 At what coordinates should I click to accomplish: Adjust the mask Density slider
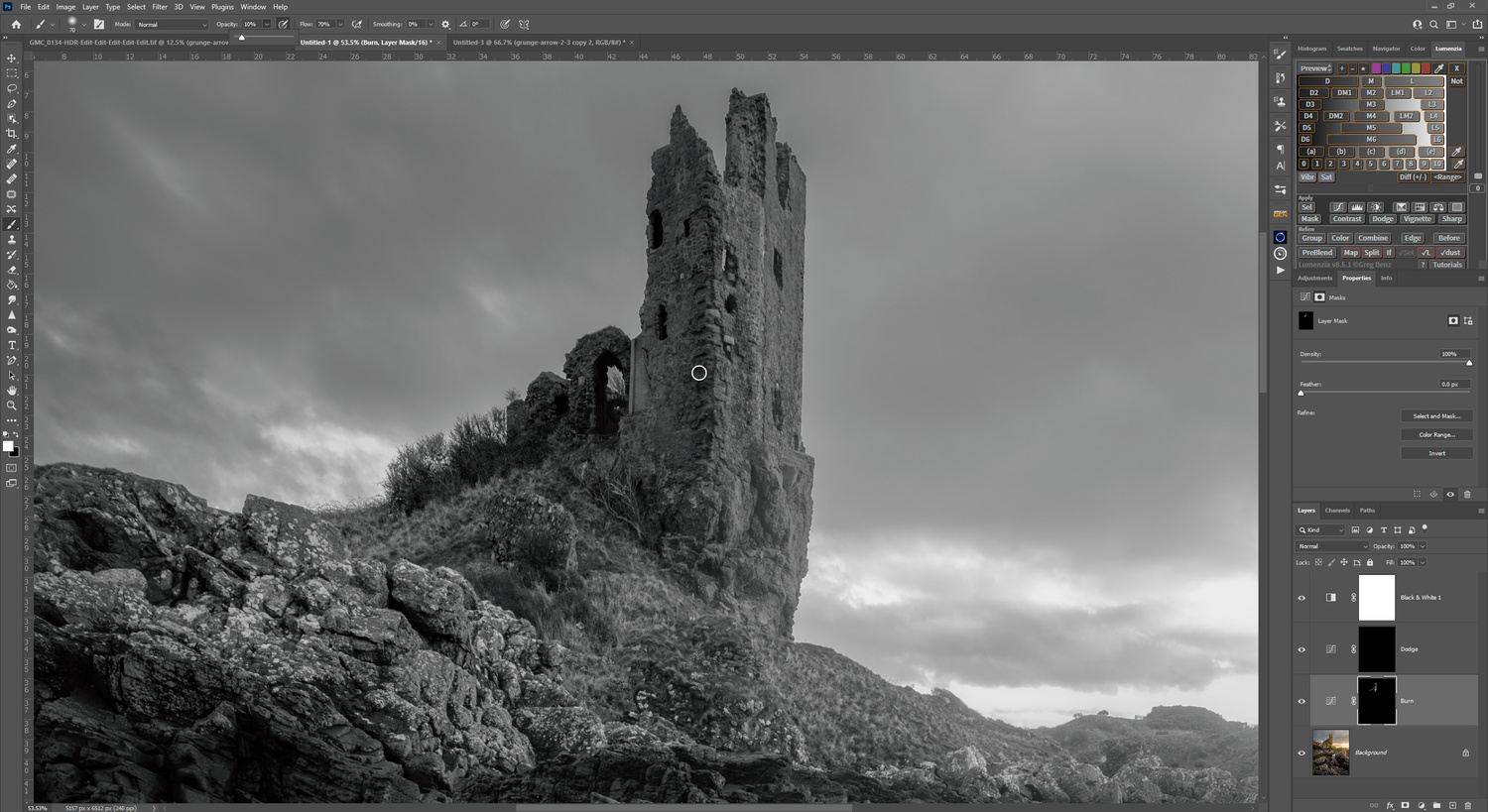coord(1385,363)
